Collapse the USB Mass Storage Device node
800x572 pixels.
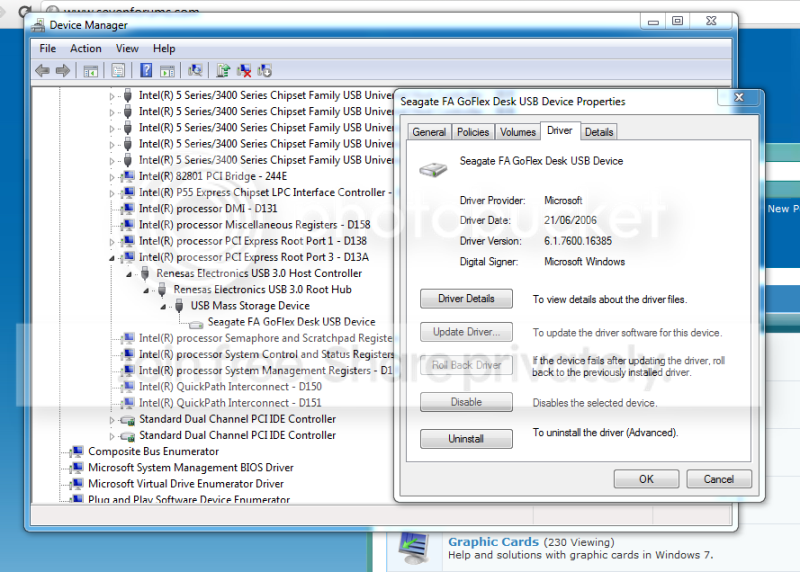point(163,307)
